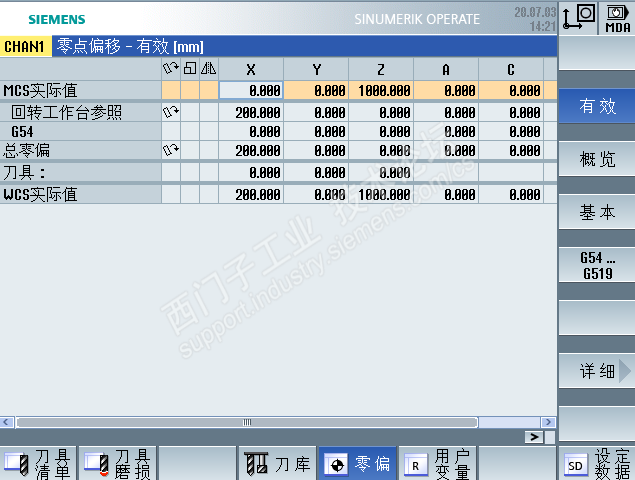This screenshot has width=635, height=480.
Task: Open the G54...G519 offsets softkey
Action: 597,265
